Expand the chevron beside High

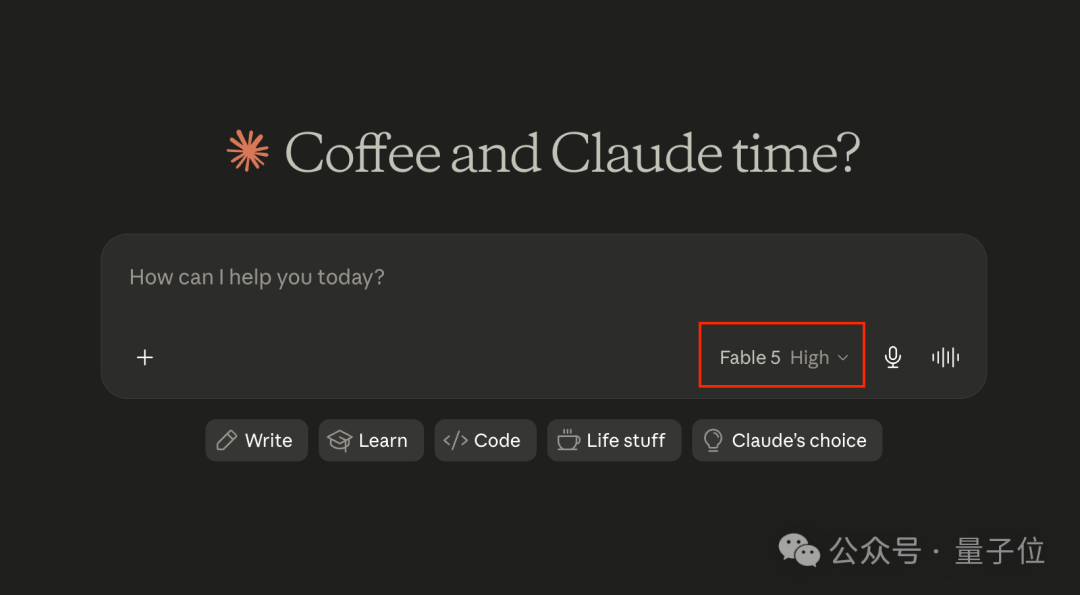(843, 358)
